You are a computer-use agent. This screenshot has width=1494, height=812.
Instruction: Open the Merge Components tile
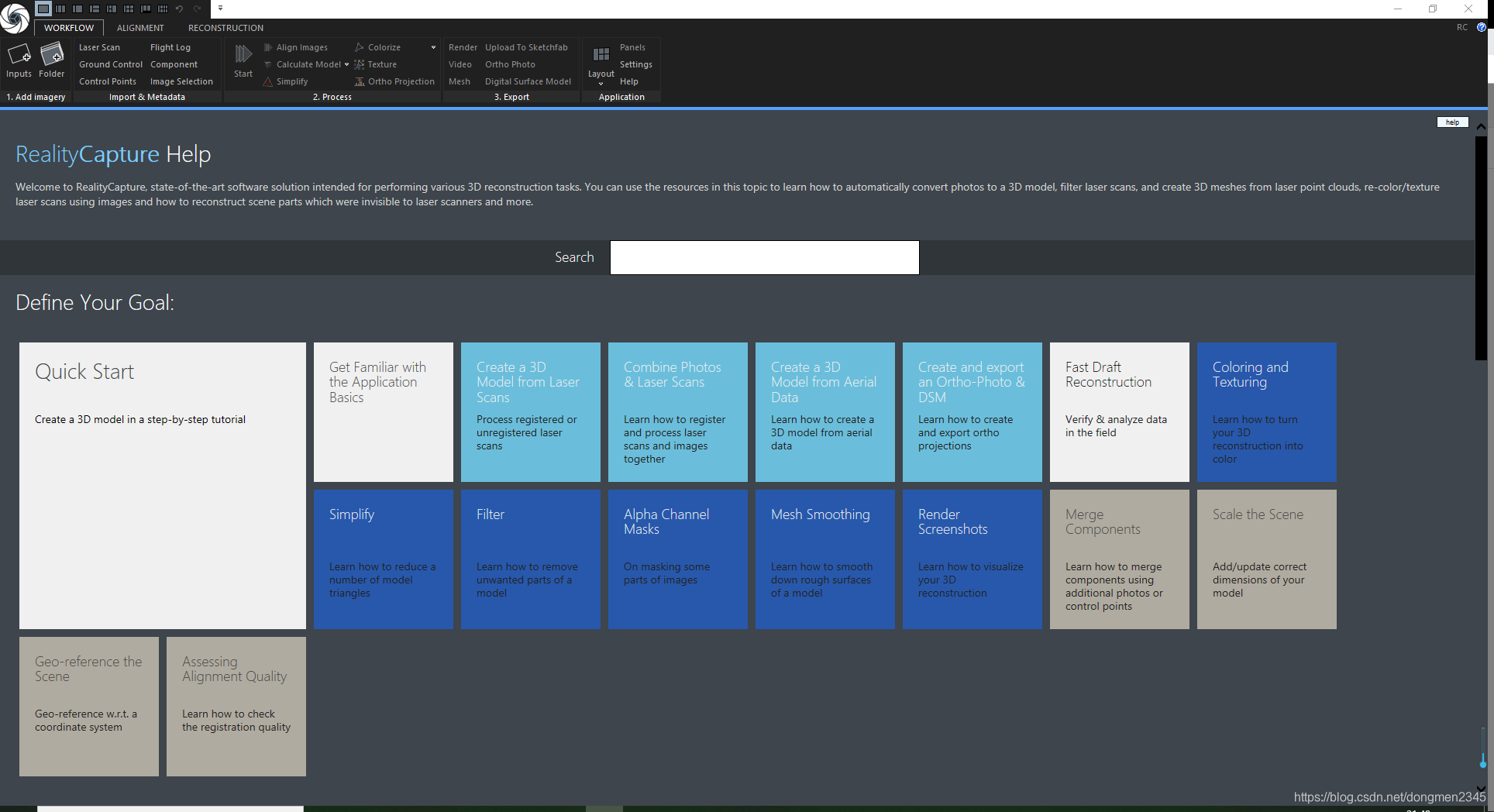click(1120, 559)
